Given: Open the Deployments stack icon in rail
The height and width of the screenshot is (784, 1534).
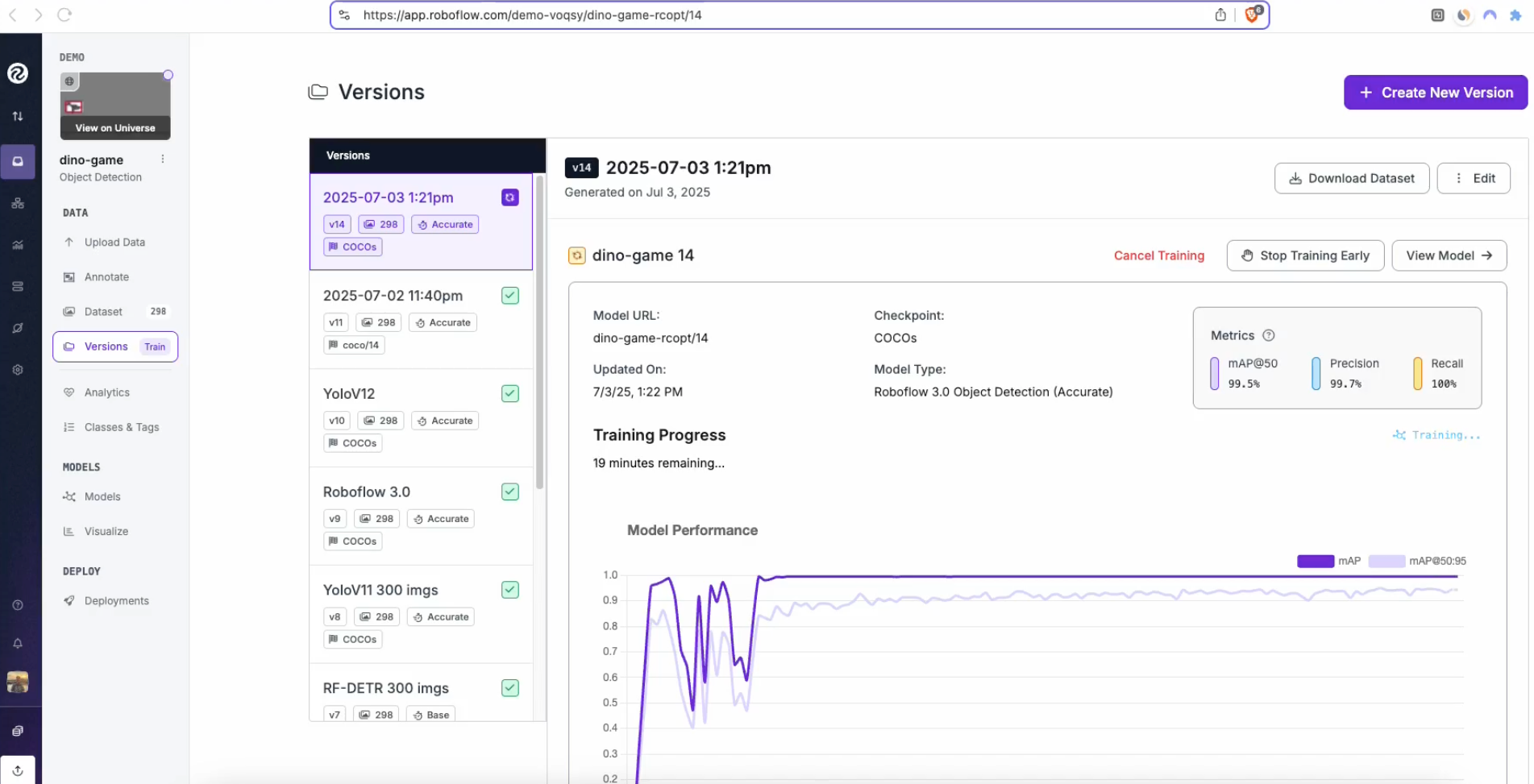Looking at the screenshot, I should (18, 286).
